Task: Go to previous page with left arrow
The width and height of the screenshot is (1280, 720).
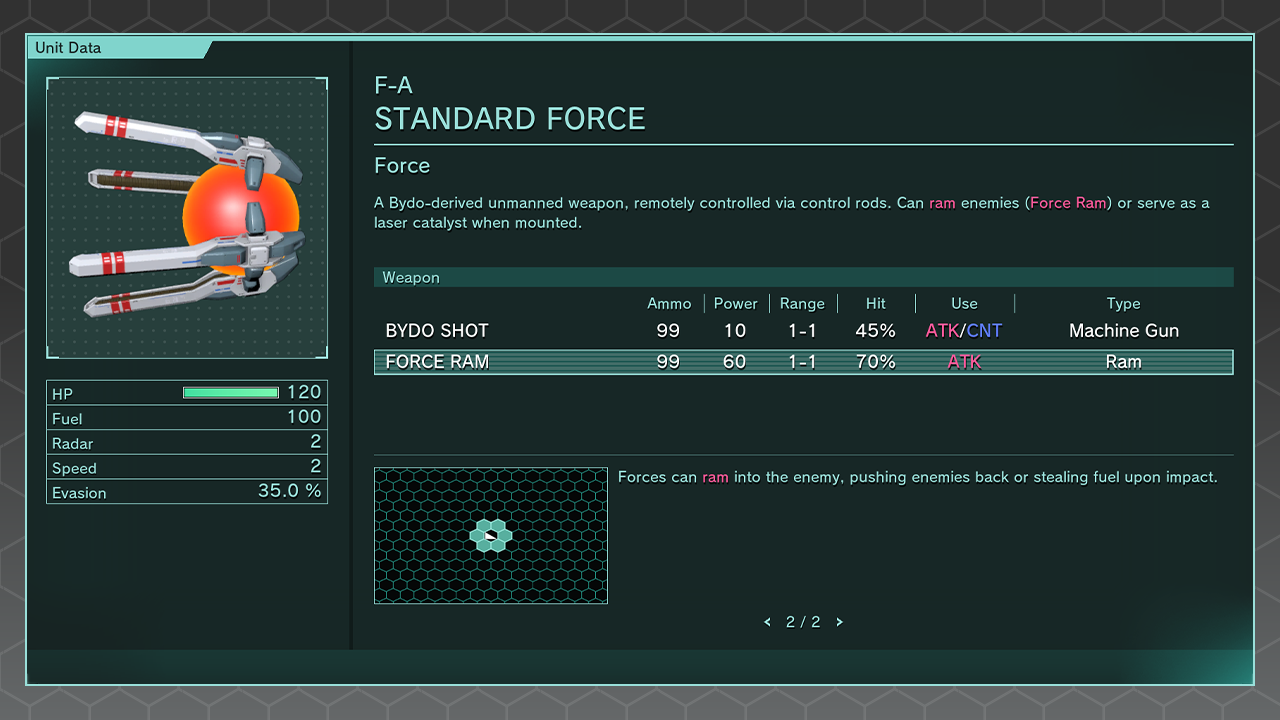Action: click(x=767, y=622)
